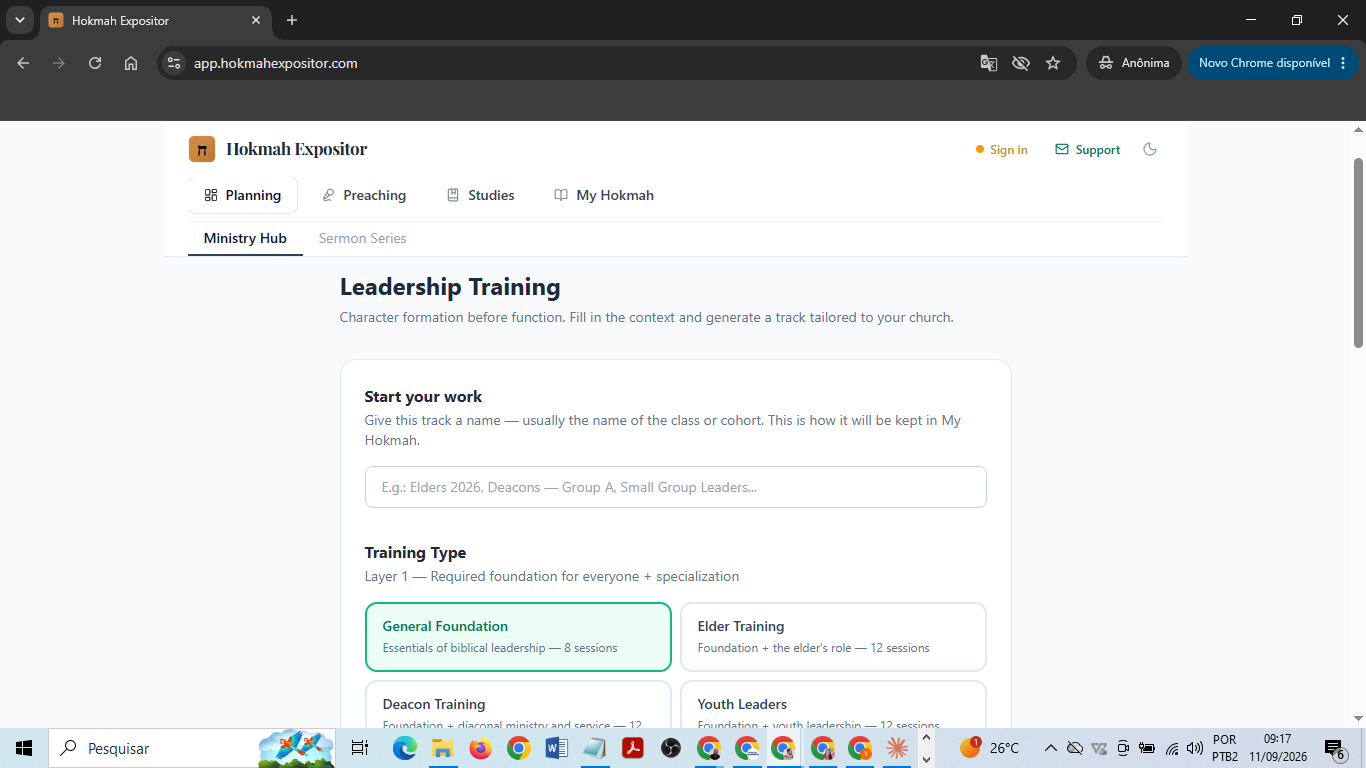
Task: Open the Windows Start menu
Action: (x=24, y=748)
